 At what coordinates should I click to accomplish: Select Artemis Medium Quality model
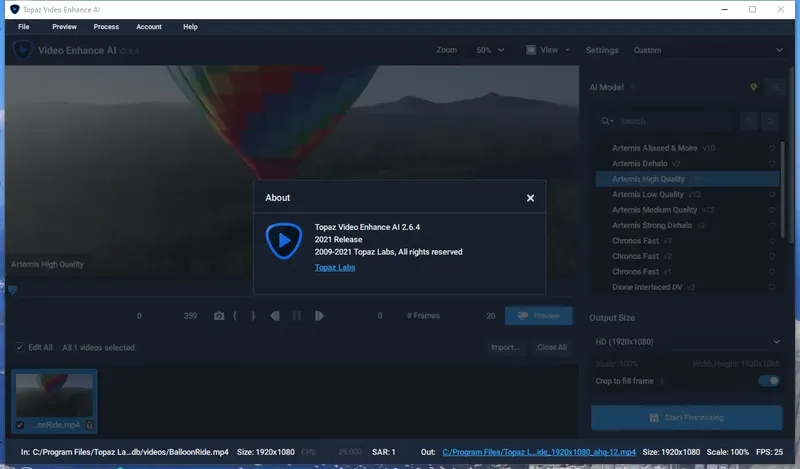[687, 210]
